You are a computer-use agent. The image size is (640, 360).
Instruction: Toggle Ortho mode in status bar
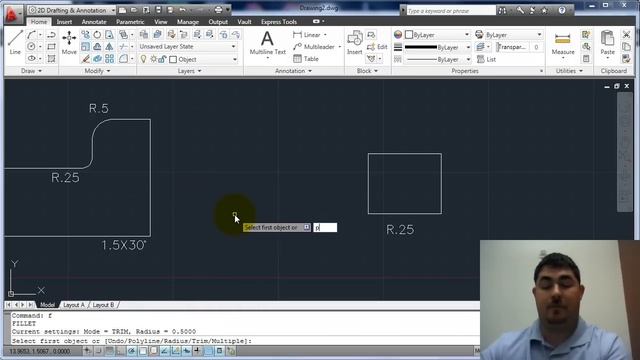[120, 351]
